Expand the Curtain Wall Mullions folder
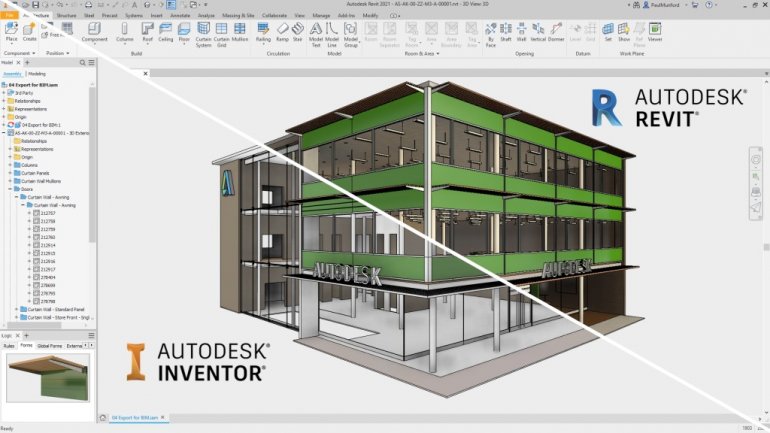770x433 pixels. tap(10, 181)
